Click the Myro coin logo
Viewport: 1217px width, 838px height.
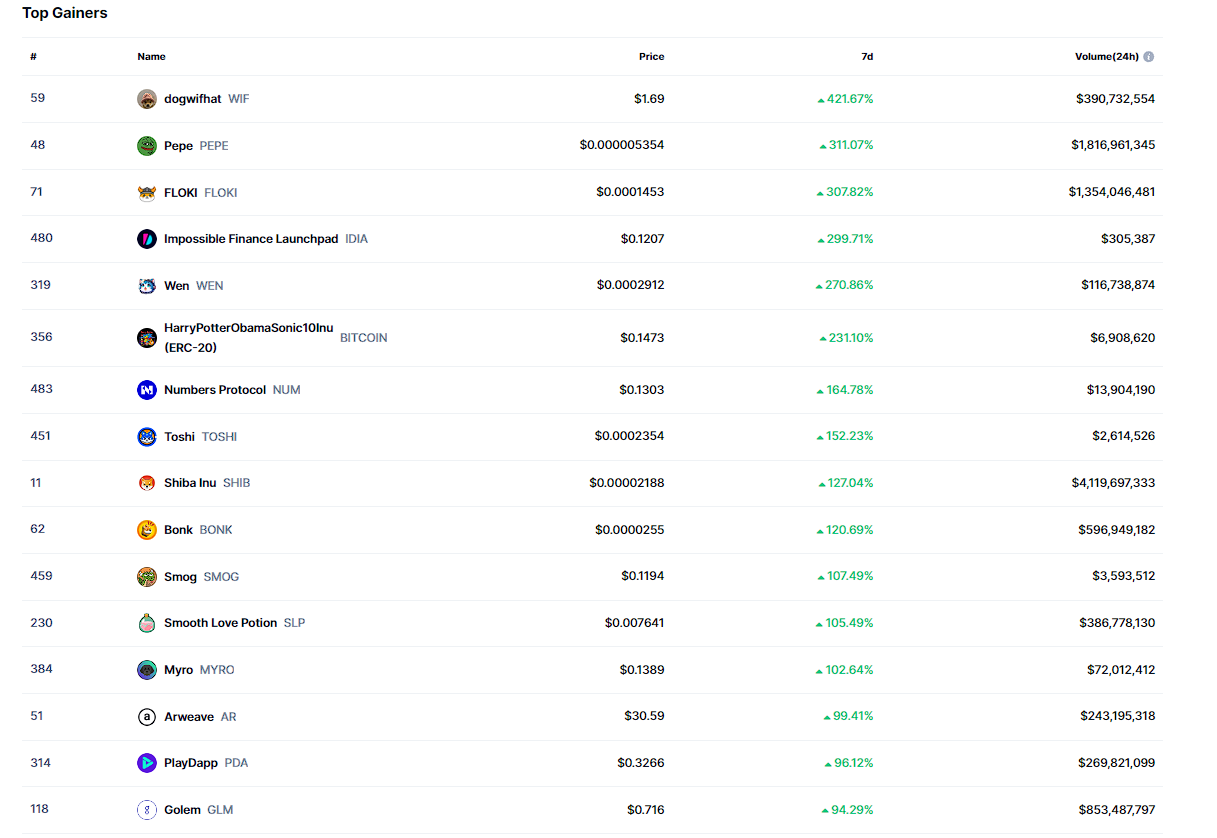(147, 670)
